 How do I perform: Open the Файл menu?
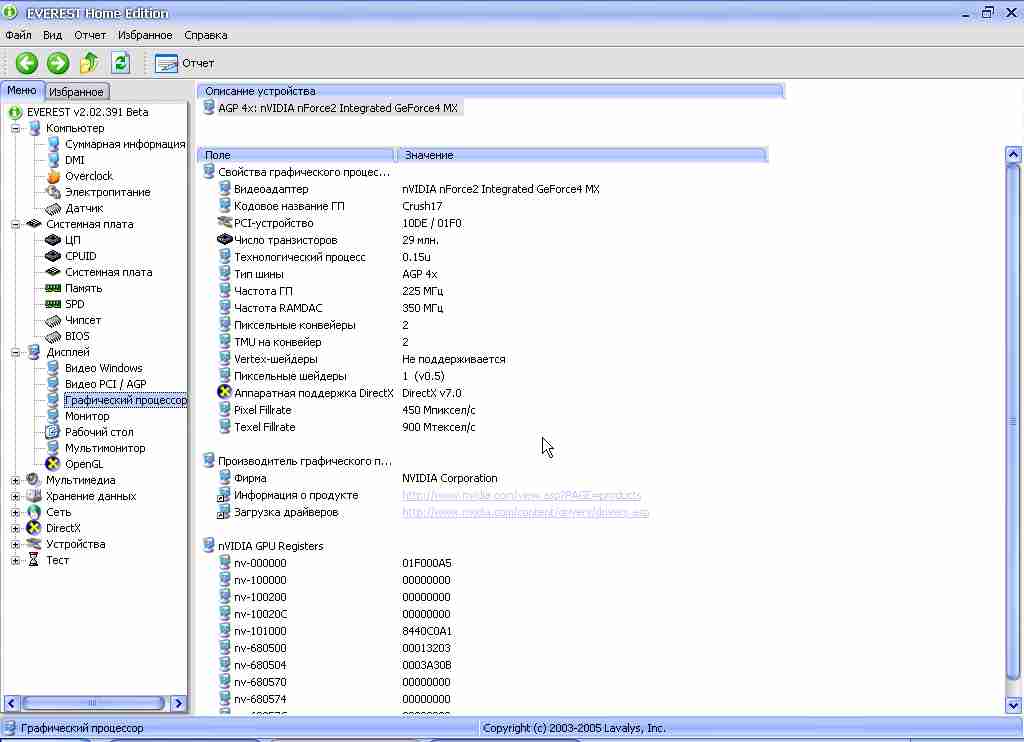[x=18, y=35]
